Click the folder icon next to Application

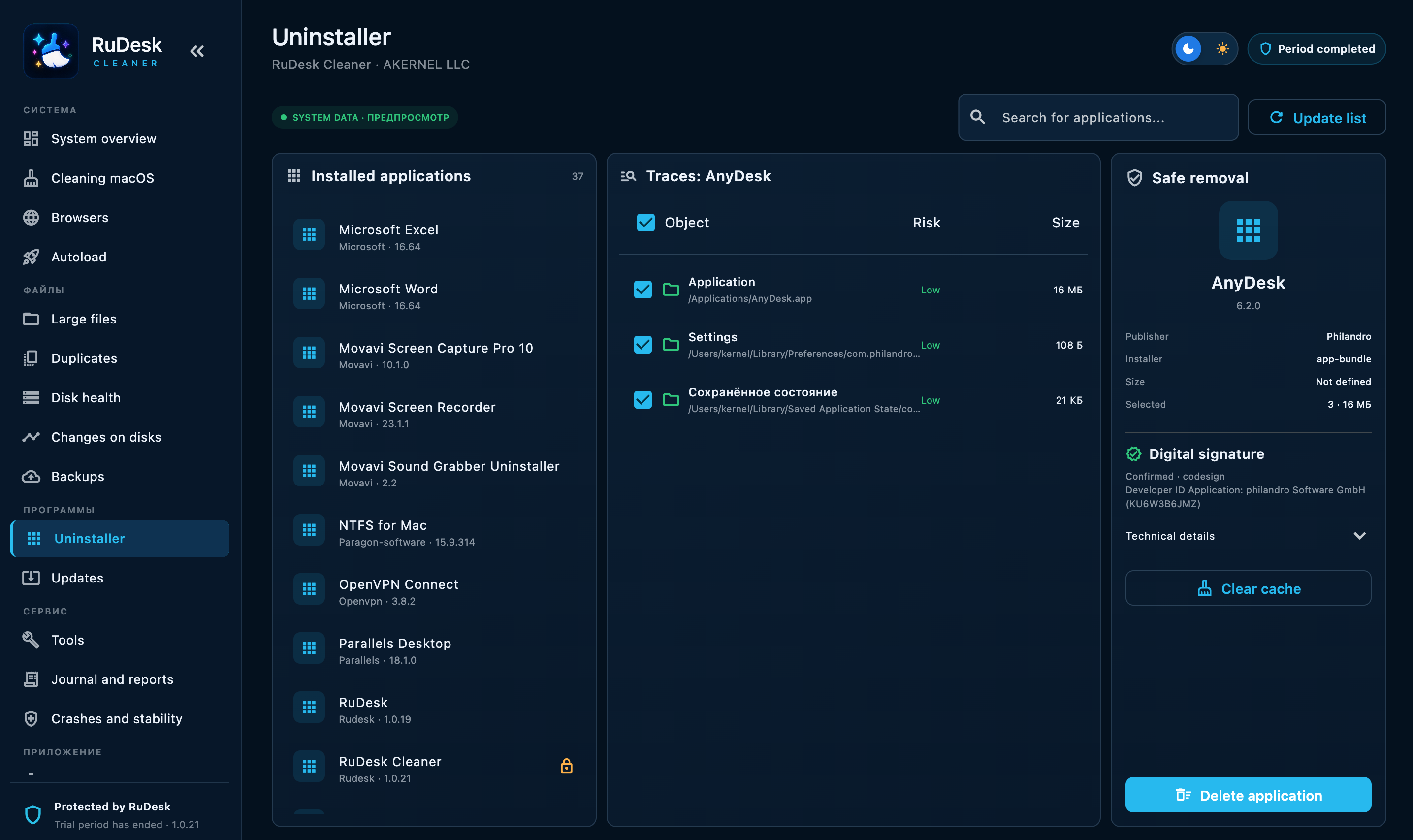coord(671,290)
